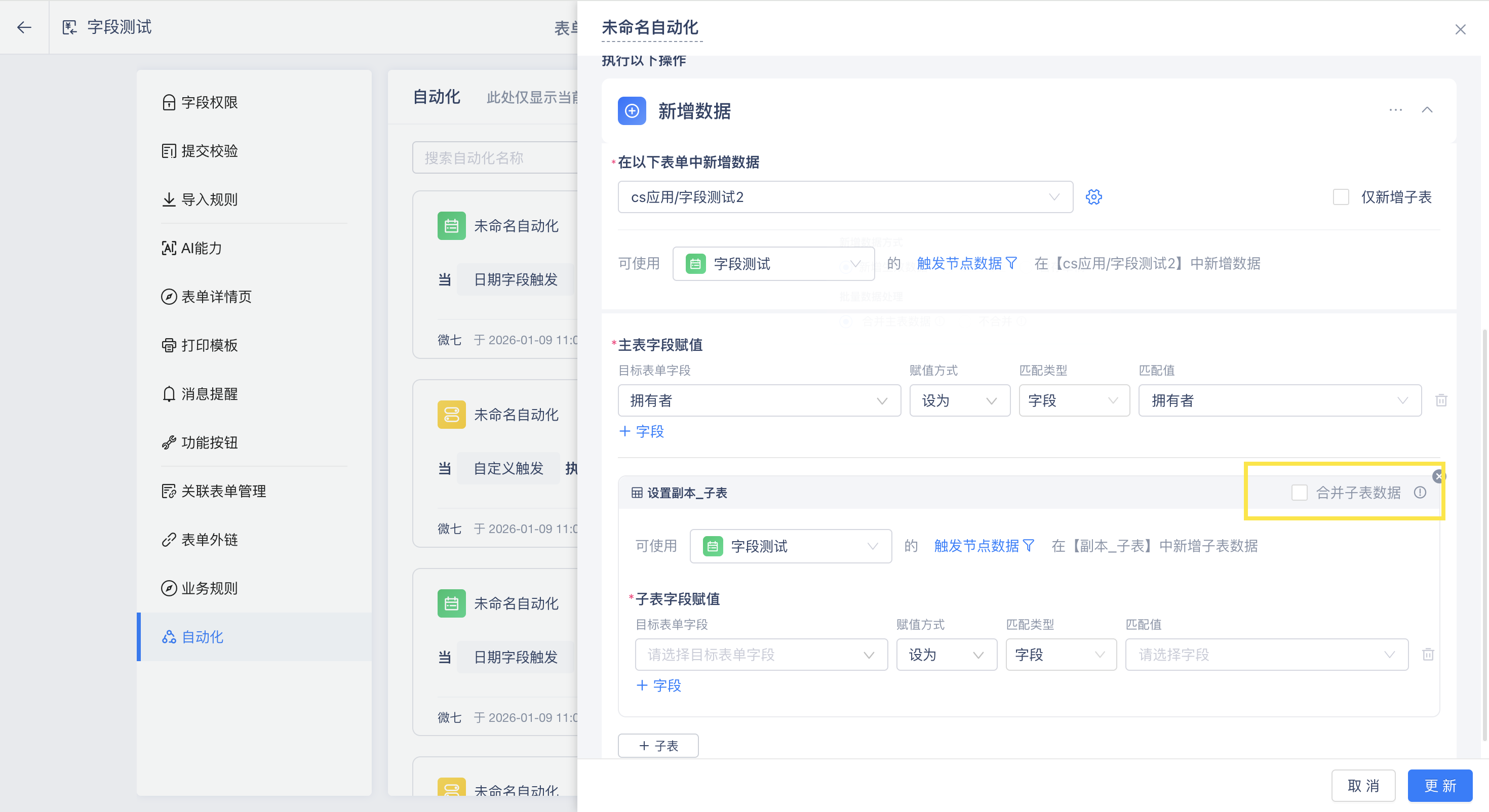The width and height of the screenshot is (1489, 812).
Task: Open 字段权限 in sidebar
Action: 254,102
